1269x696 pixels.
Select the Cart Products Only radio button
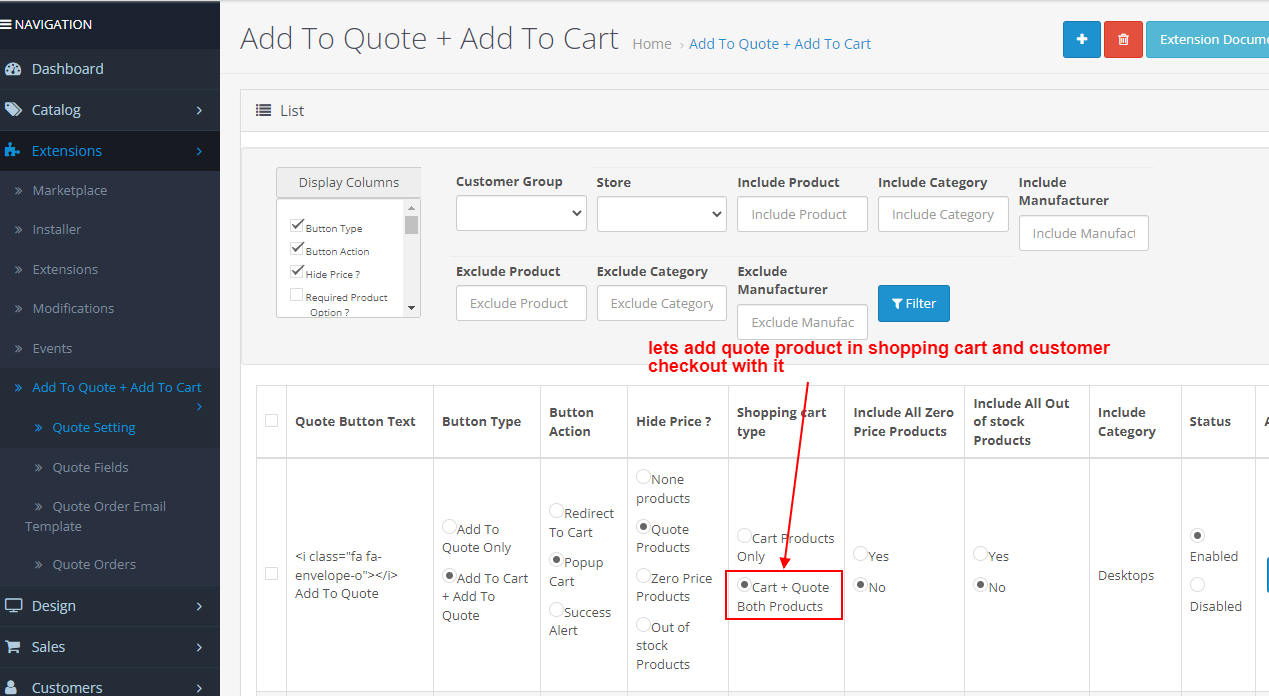pyautogui.click(x=744, y=536)
